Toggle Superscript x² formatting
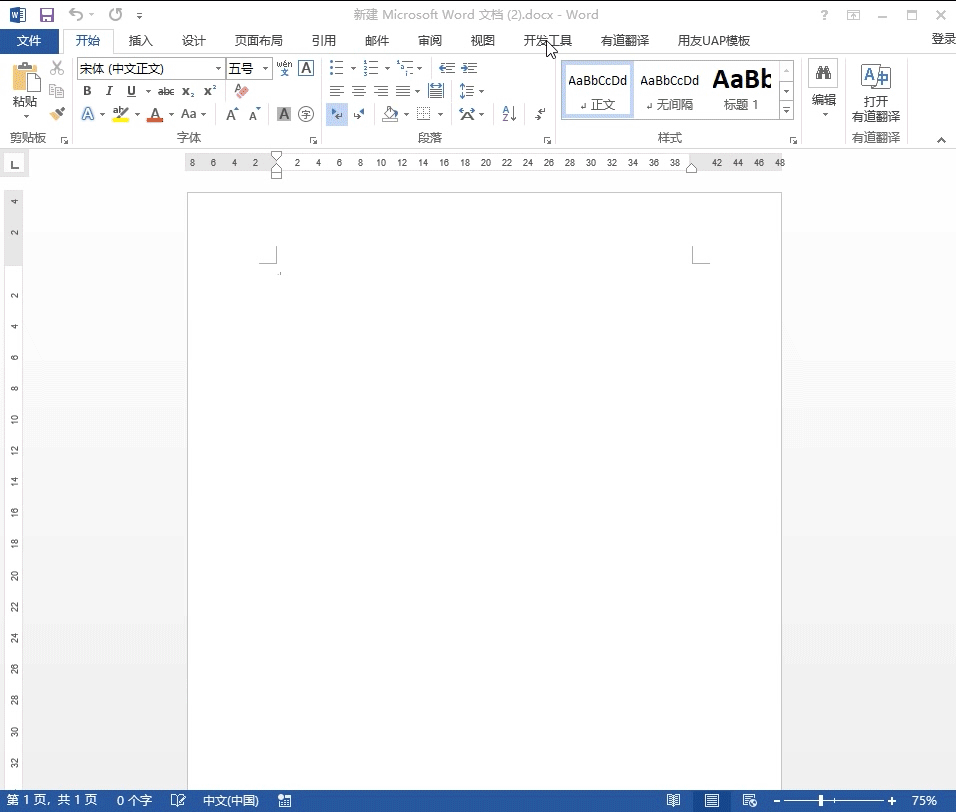Viewport: 956px width, 812px height. tap(210, 91)
